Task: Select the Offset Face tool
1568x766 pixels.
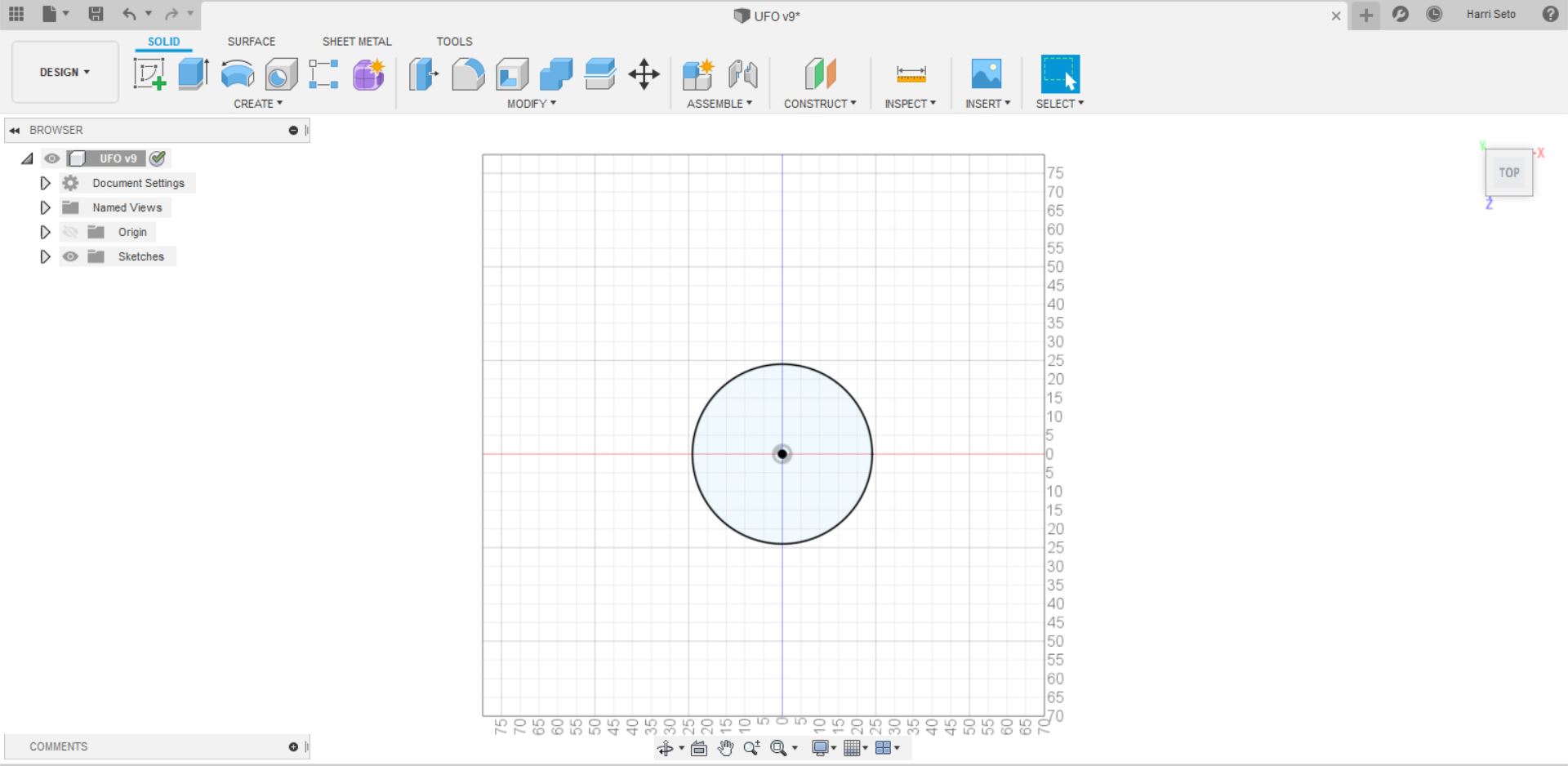Action: tap(600, 74)
